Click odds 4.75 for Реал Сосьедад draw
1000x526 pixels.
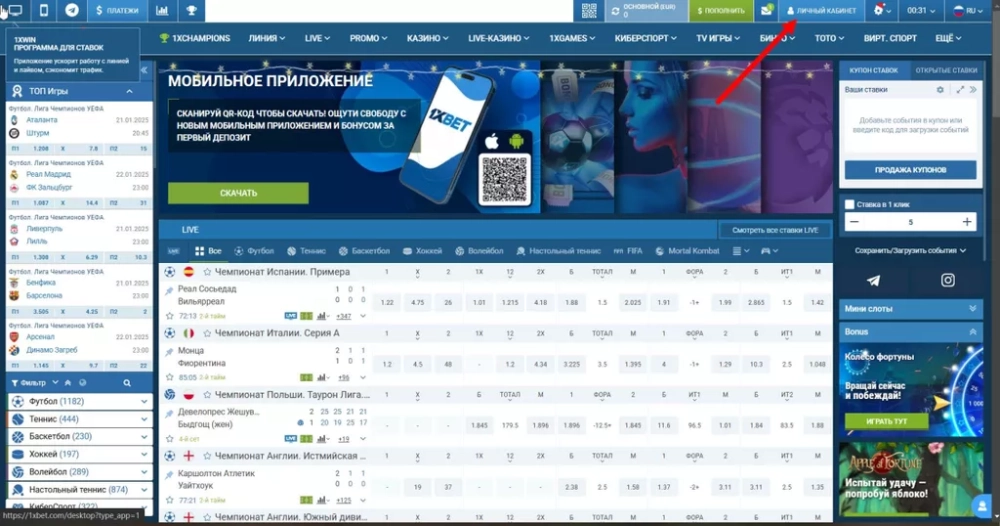pyautogui.click(x=418, y=302)
